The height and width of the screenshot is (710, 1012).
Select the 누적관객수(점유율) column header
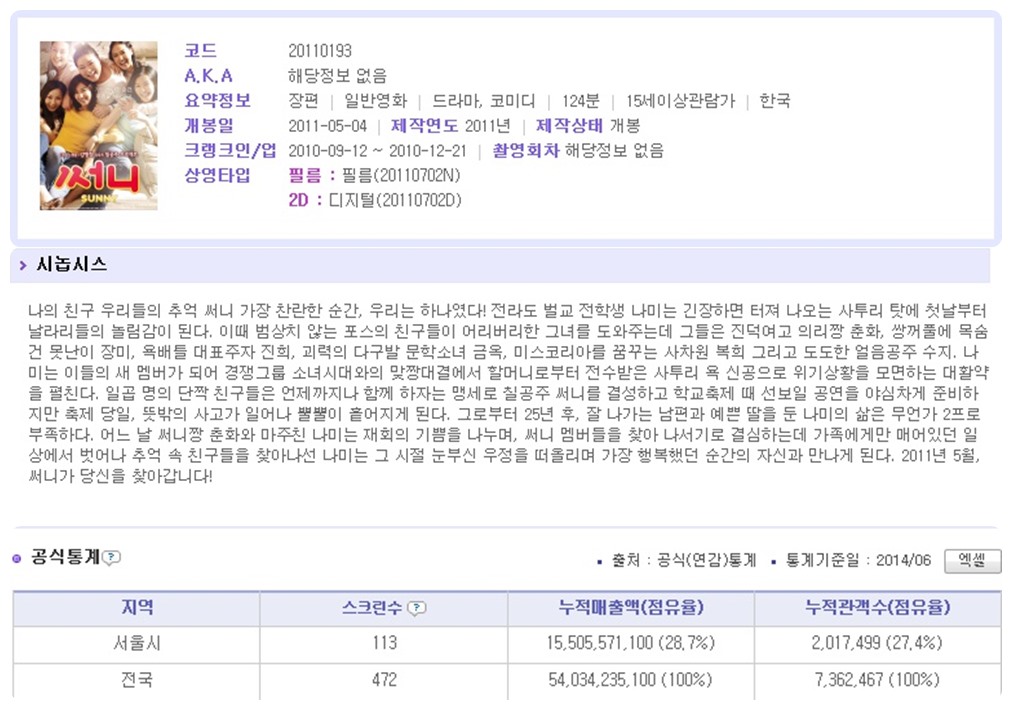pyautogui.click(x=877, y=608)
